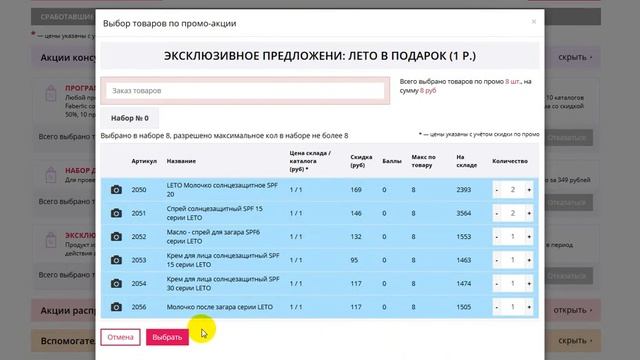The image size is (640, 360).
Task: Click the На складе column header
Action: pyautogui.click(x=467, y=161)
